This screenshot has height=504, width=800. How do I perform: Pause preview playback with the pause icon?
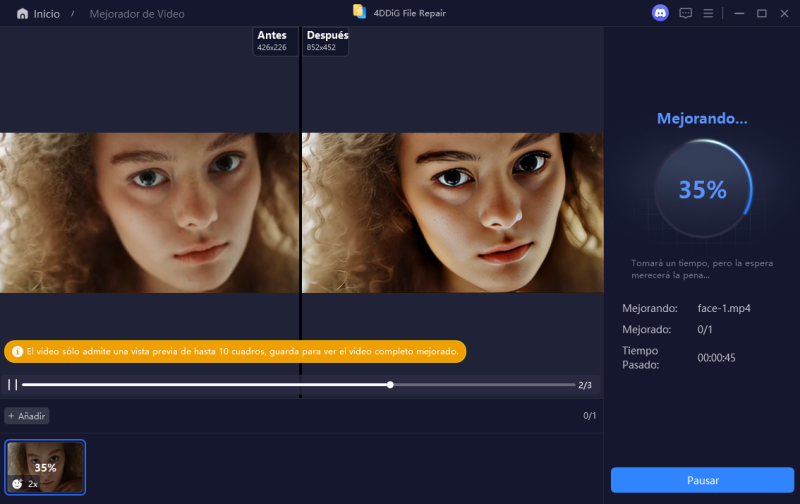[x=13, y=384]
